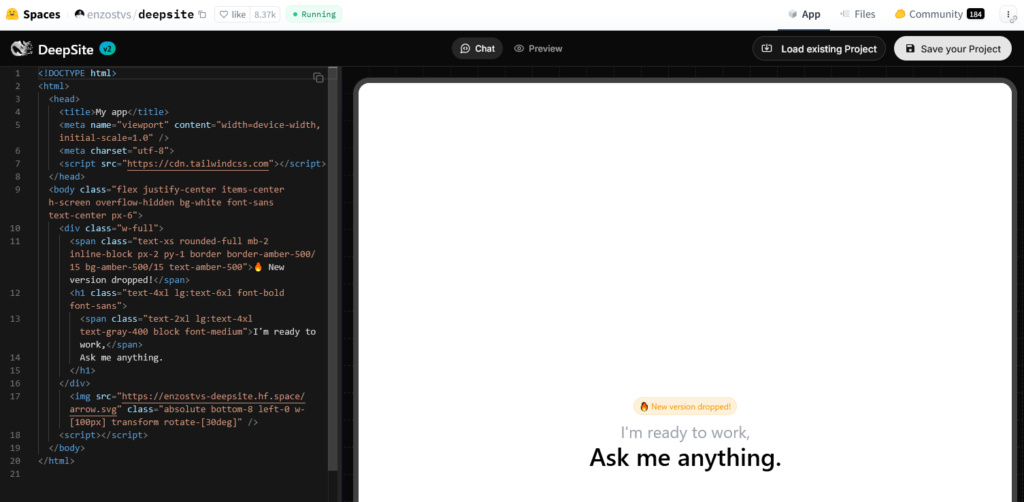The height and width of the screenshot is (502, 1024).
Task: Switch to Chat view
Action: (x=477, y=48)
